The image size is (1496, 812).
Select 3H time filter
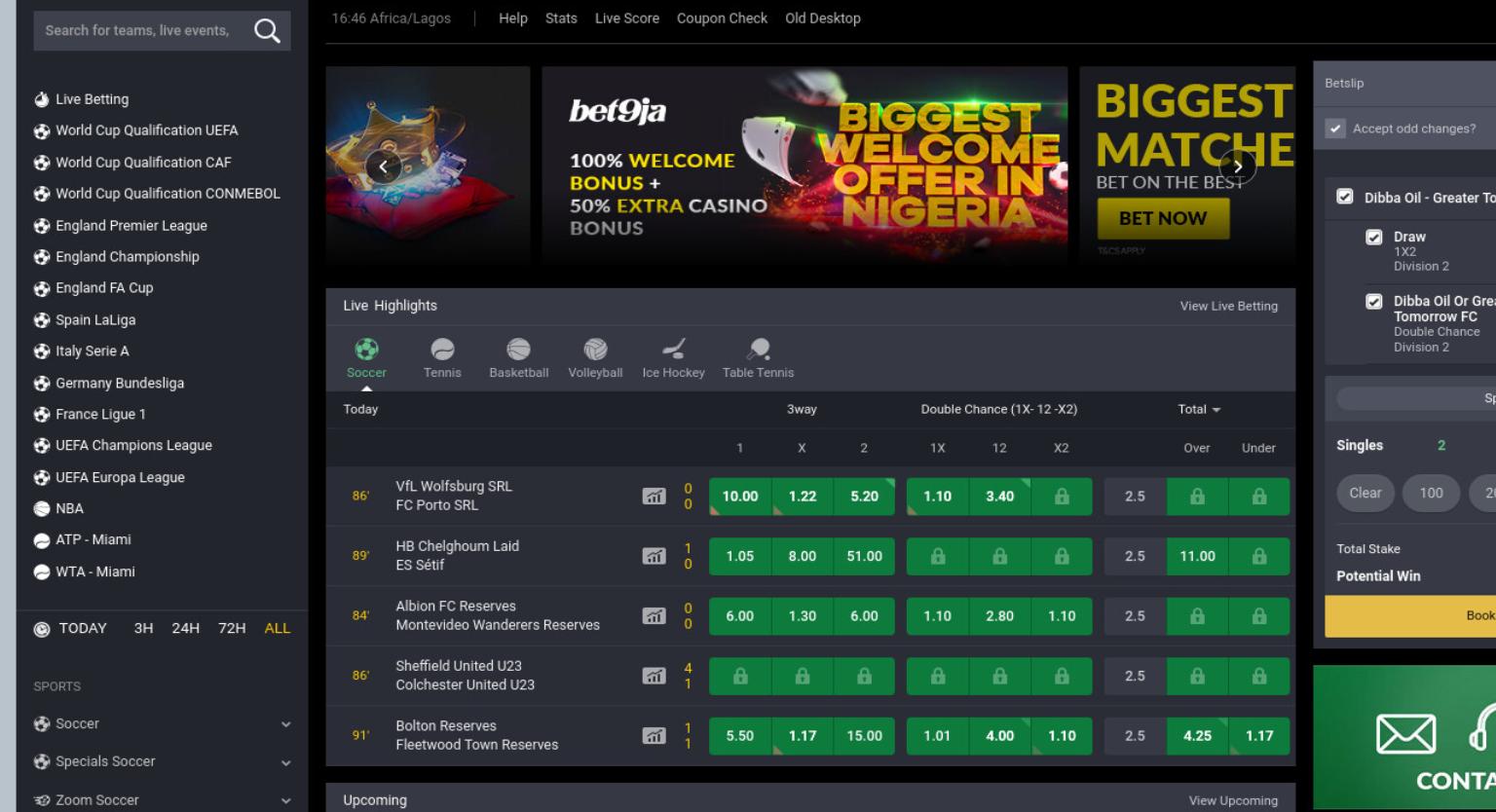tap(143, 629)
